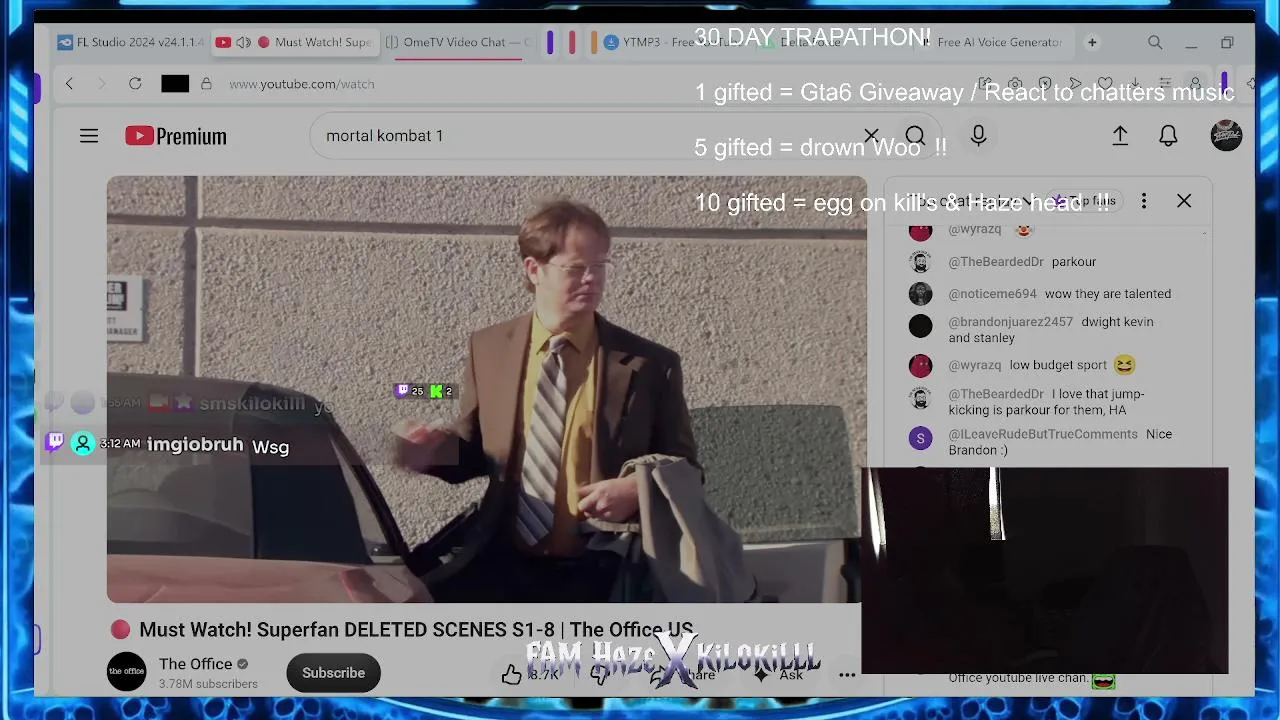Open live chat options three-dot menu
The image size is (1280, 720).
click(x=1144, y=201)
